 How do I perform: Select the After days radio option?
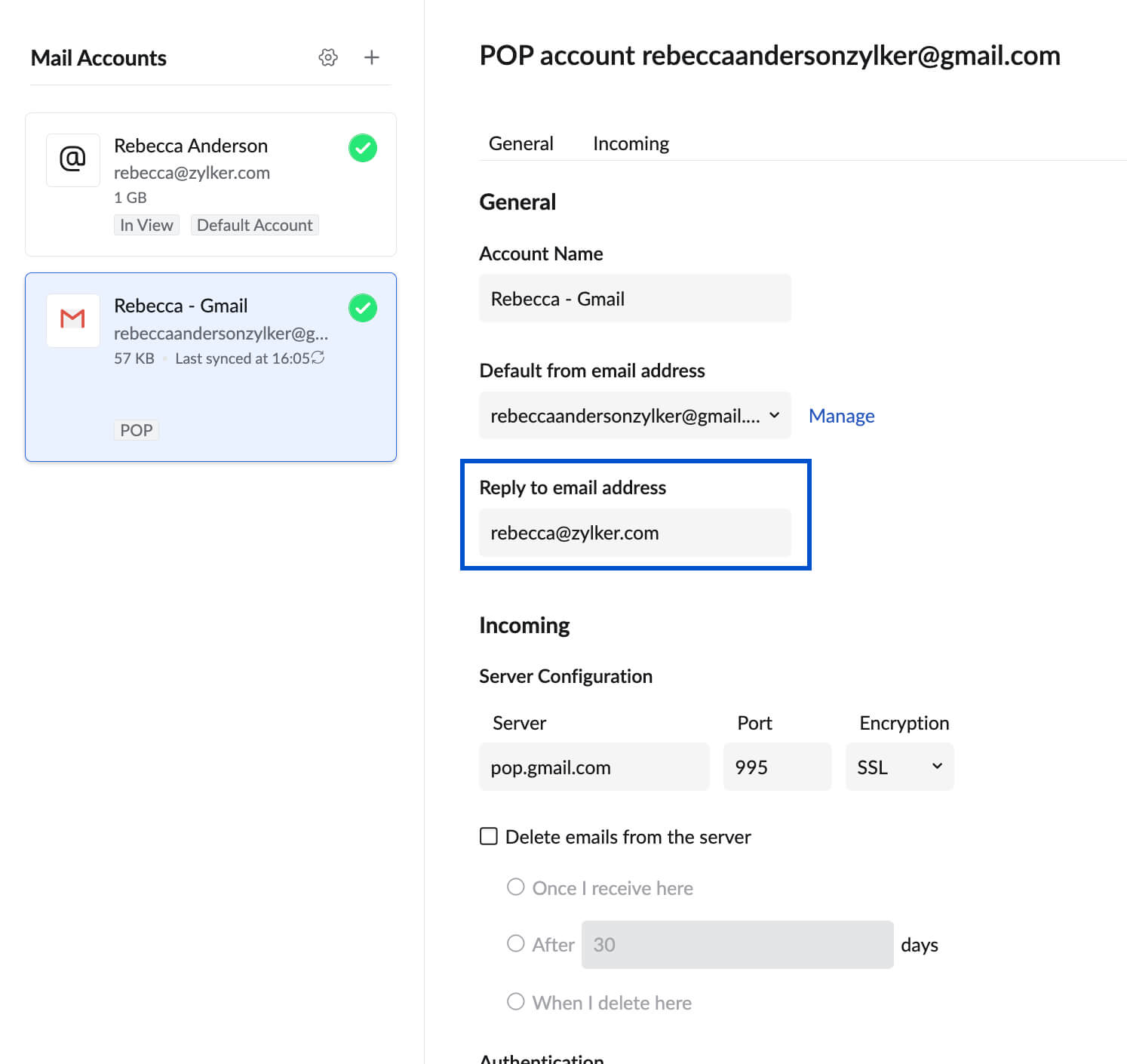(516, 943)
